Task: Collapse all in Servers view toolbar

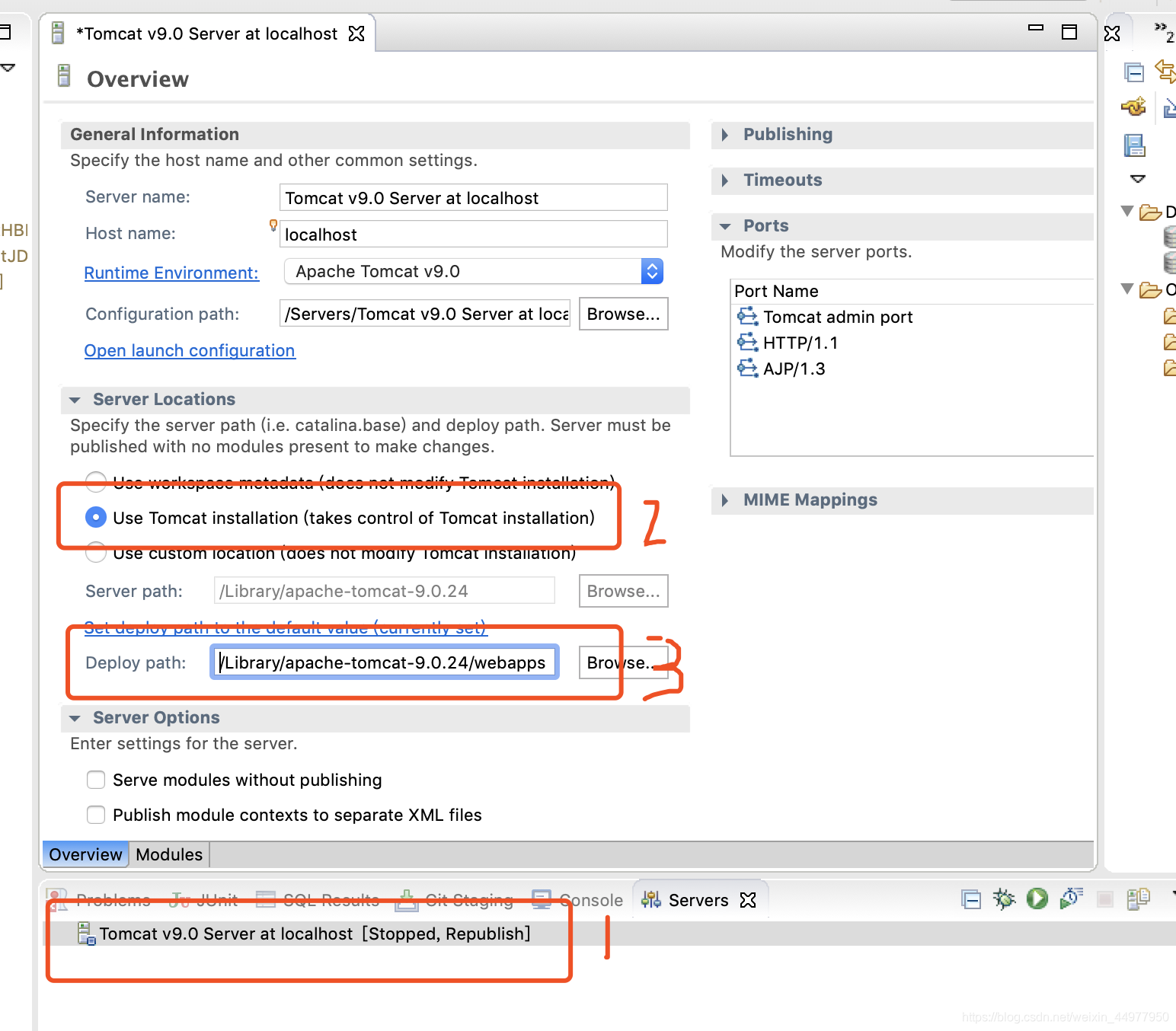Action: click(971, 900)
